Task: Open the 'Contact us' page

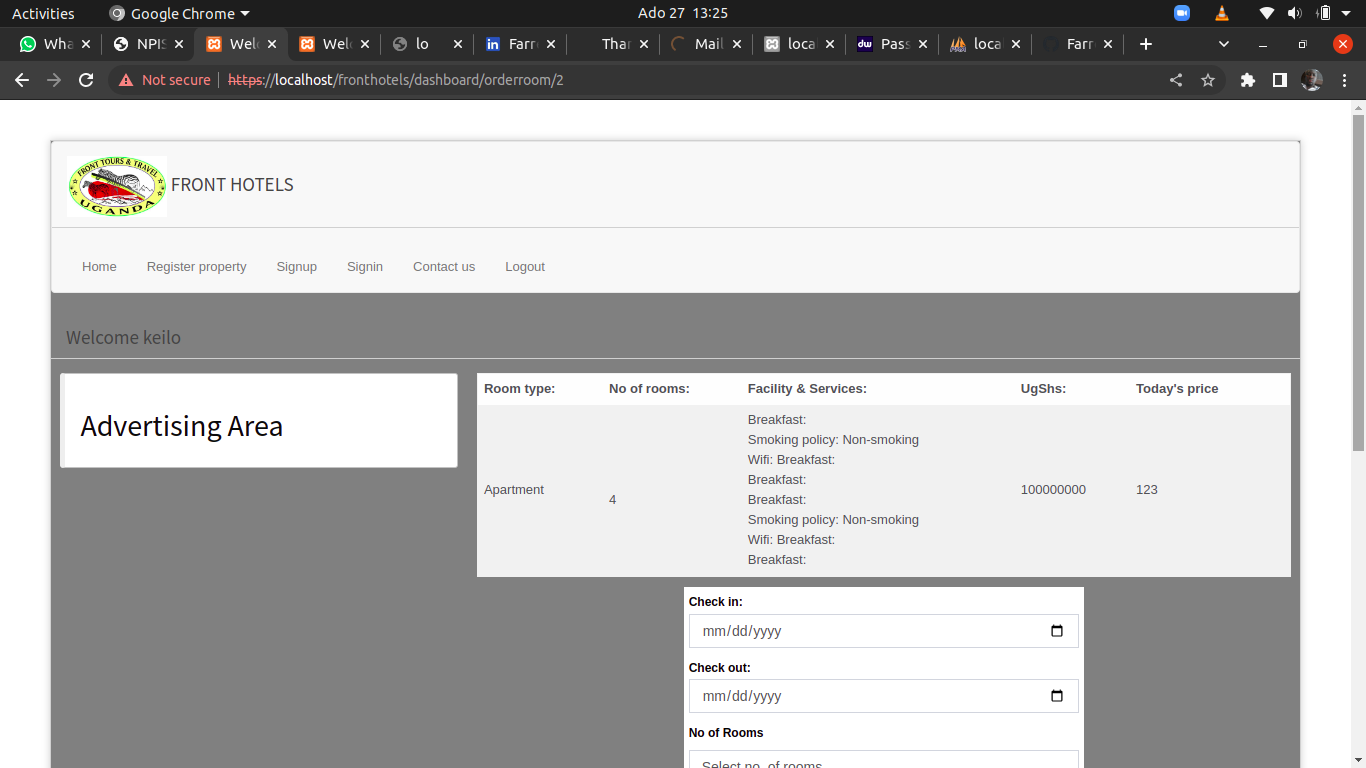Action: coord(444,266)
